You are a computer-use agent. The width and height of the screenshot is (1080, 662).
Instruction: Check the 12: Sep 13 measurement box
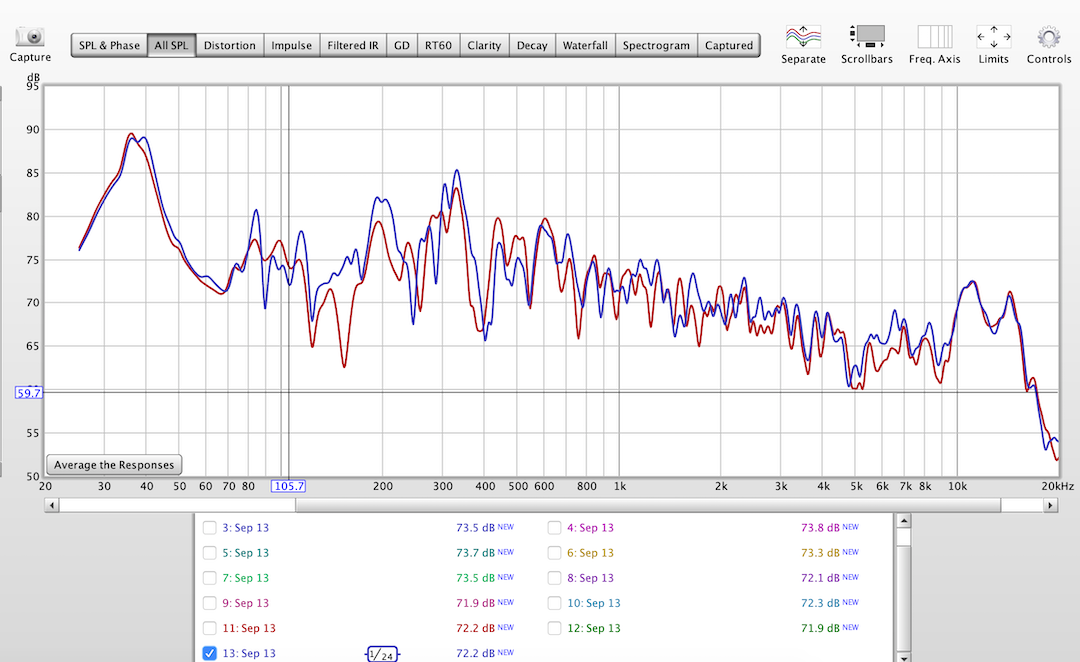point(554,628)
